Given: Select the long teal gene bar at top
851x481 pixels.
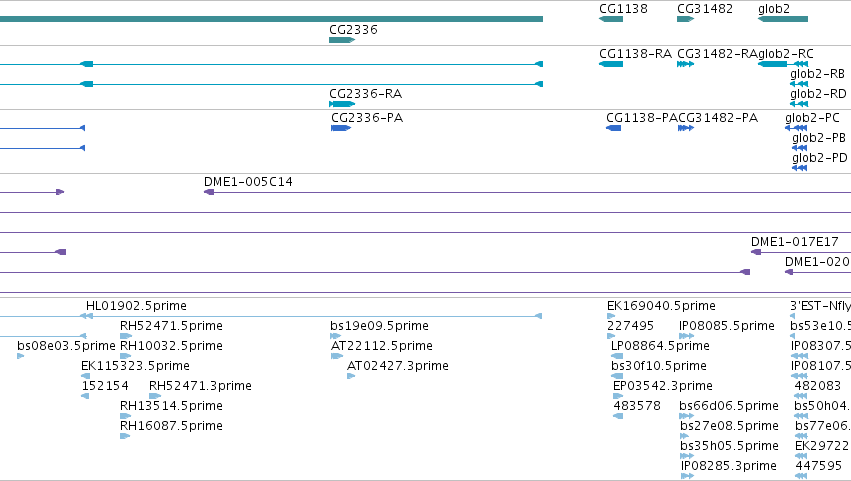Looking at the screenshot, I should click(271, 19).
